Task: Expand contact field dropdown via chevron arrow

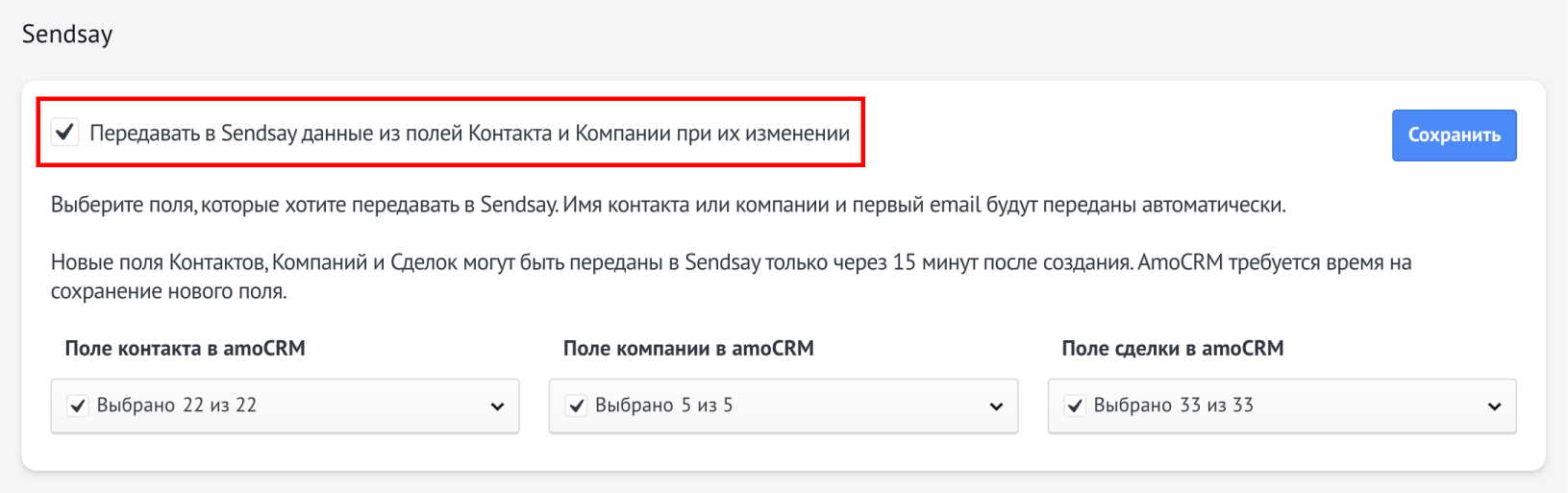Action: pyautogui.click(x=497, y=407)
